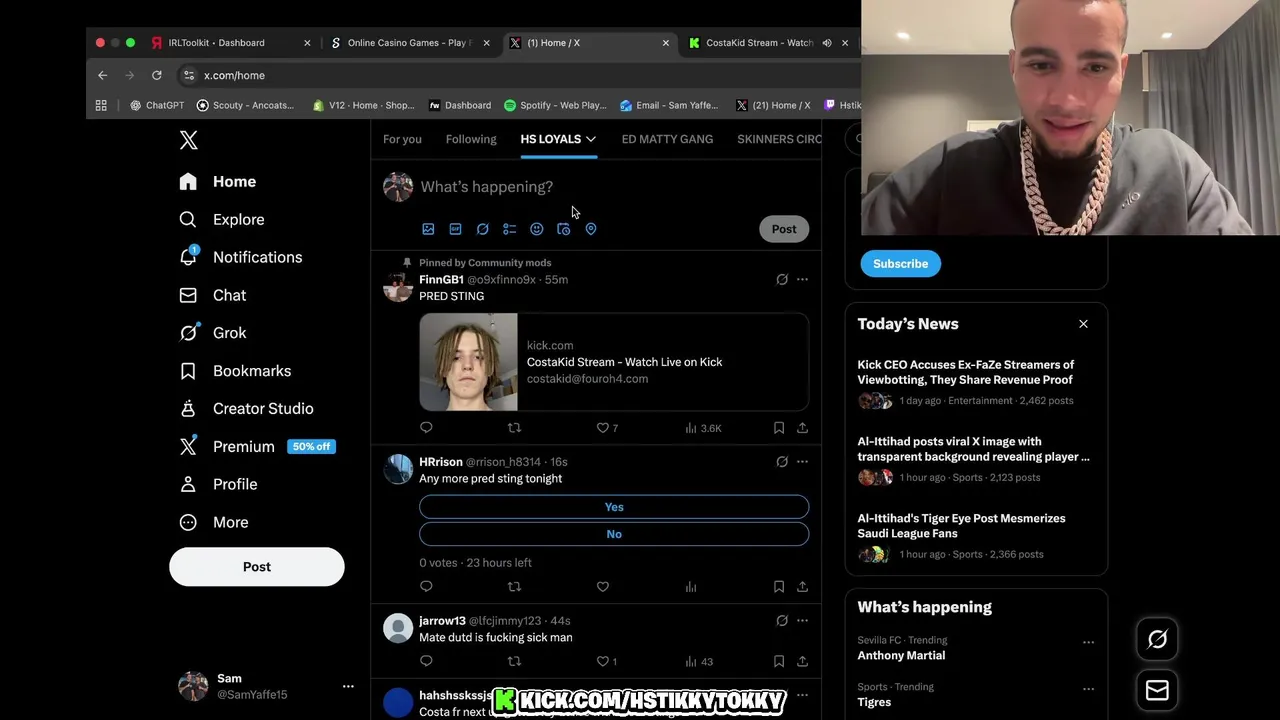Click the blue Subscribe button
Screen dimensions: 1280x720
point(900,264)
